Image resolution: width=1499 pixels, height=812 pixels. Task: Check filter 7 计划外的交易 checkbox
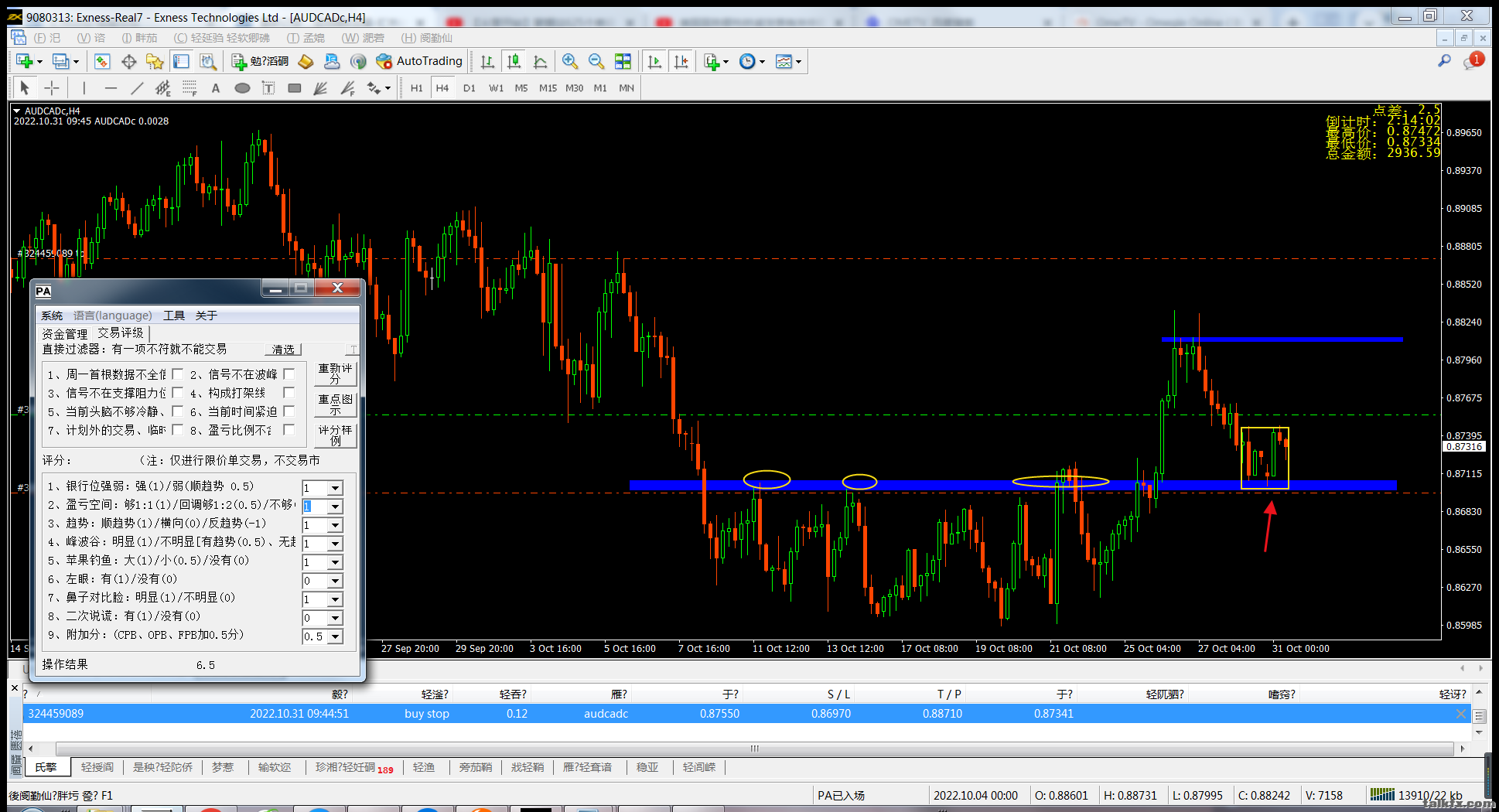(177, 429)
